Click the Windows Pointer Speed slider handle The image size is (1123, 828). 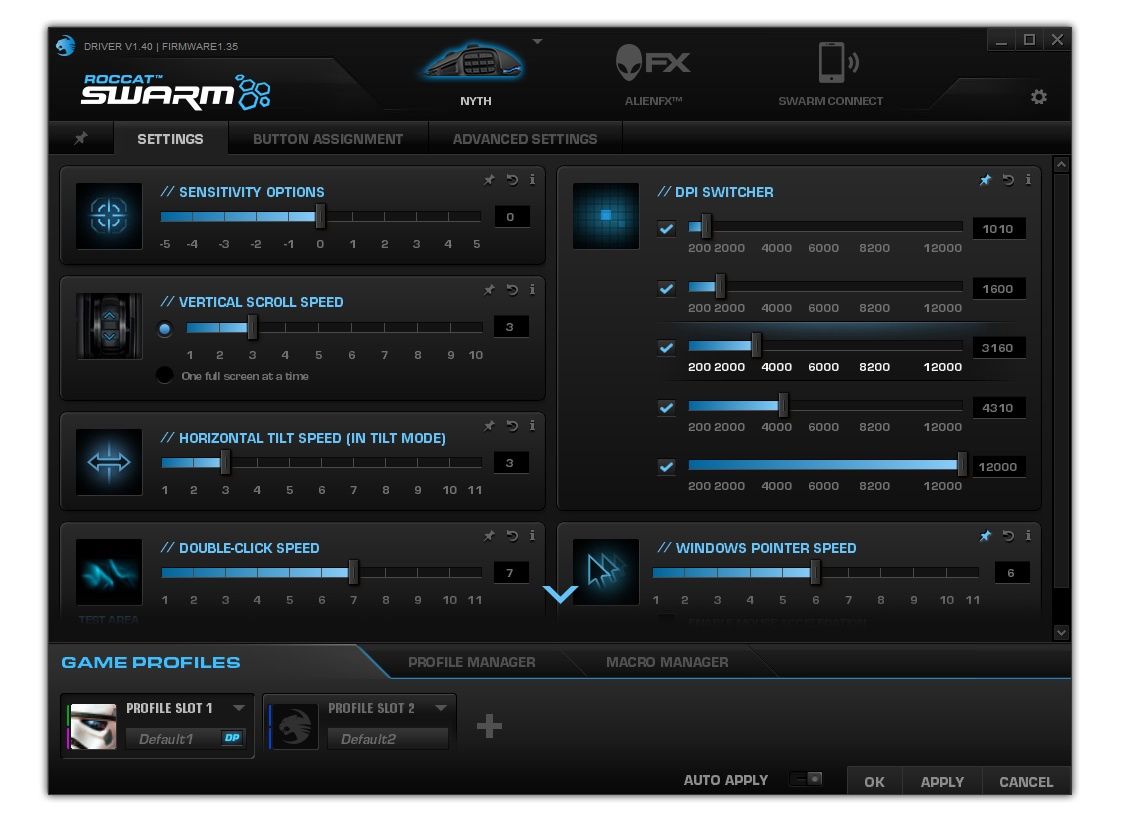(815, 572)
